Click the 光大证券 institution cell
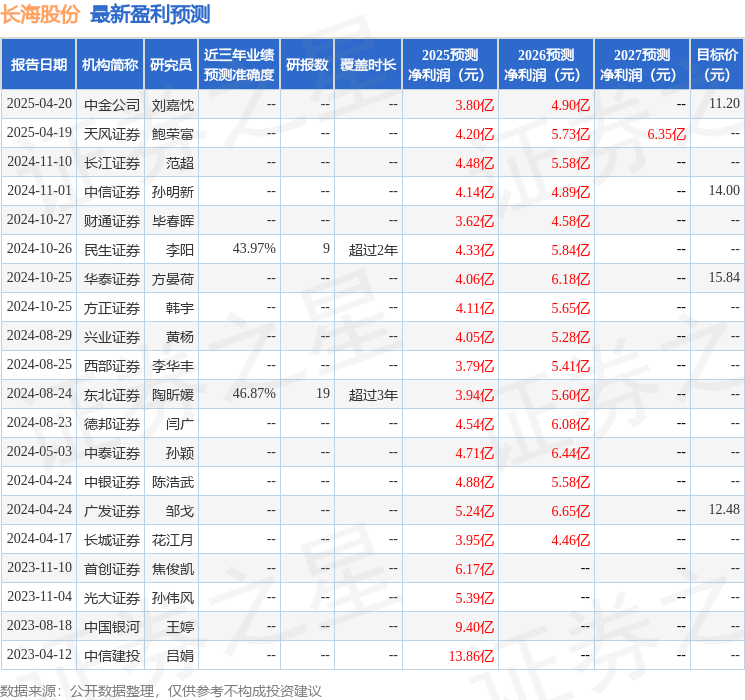Screen dimensions: 745x700 (112, 598)
